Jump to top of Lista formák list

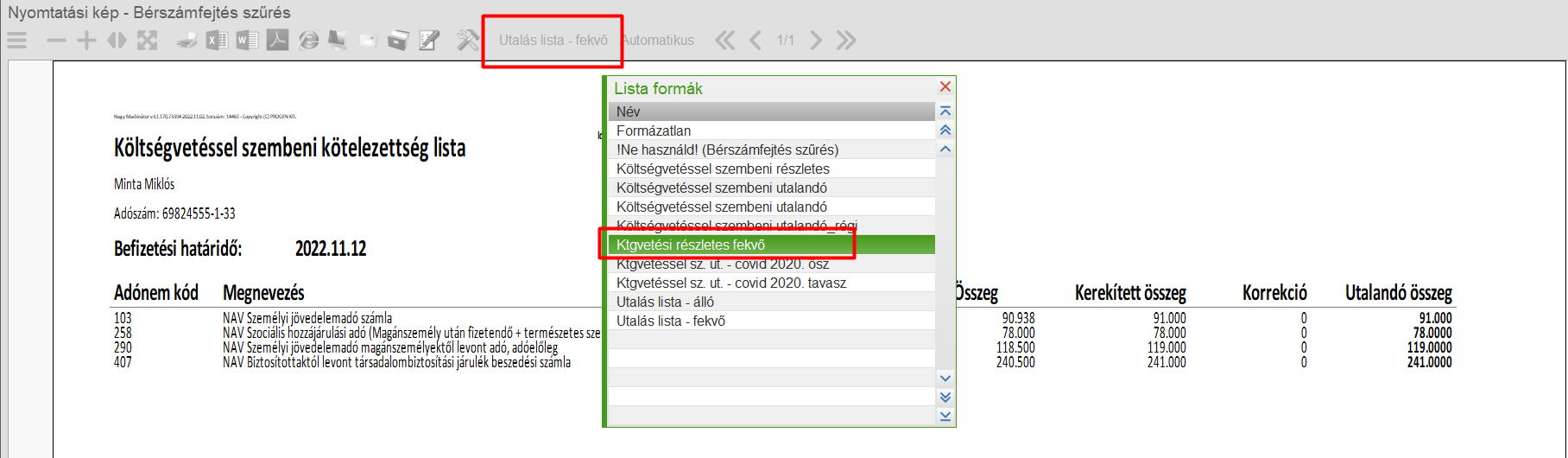945,111
